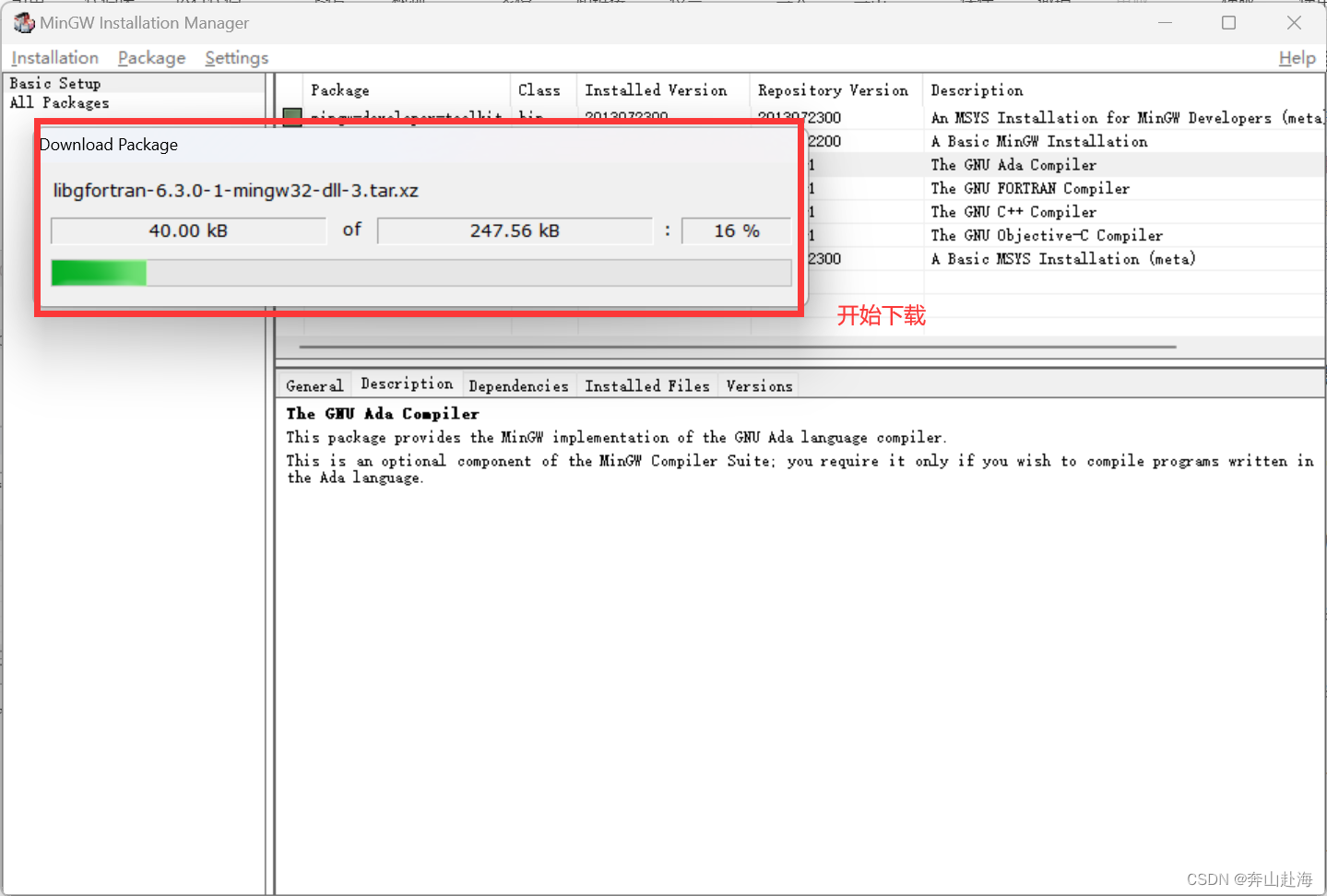Select the 'A Basic MinGW Installation' row
The width and height of the screenshot is (1327, 896).
click(1039, 141)
